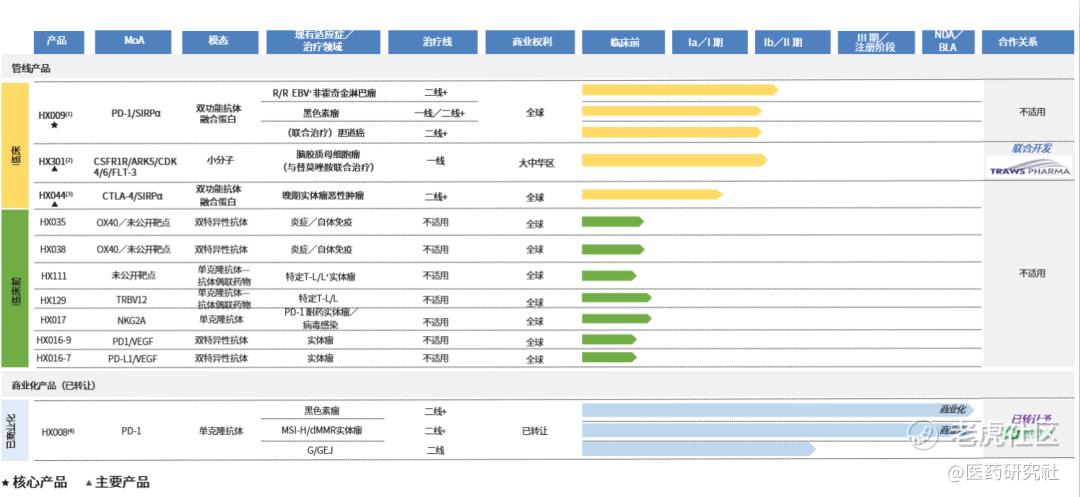Click the 核心产品 star legend

pyautogui.click(x=34, y=483)
